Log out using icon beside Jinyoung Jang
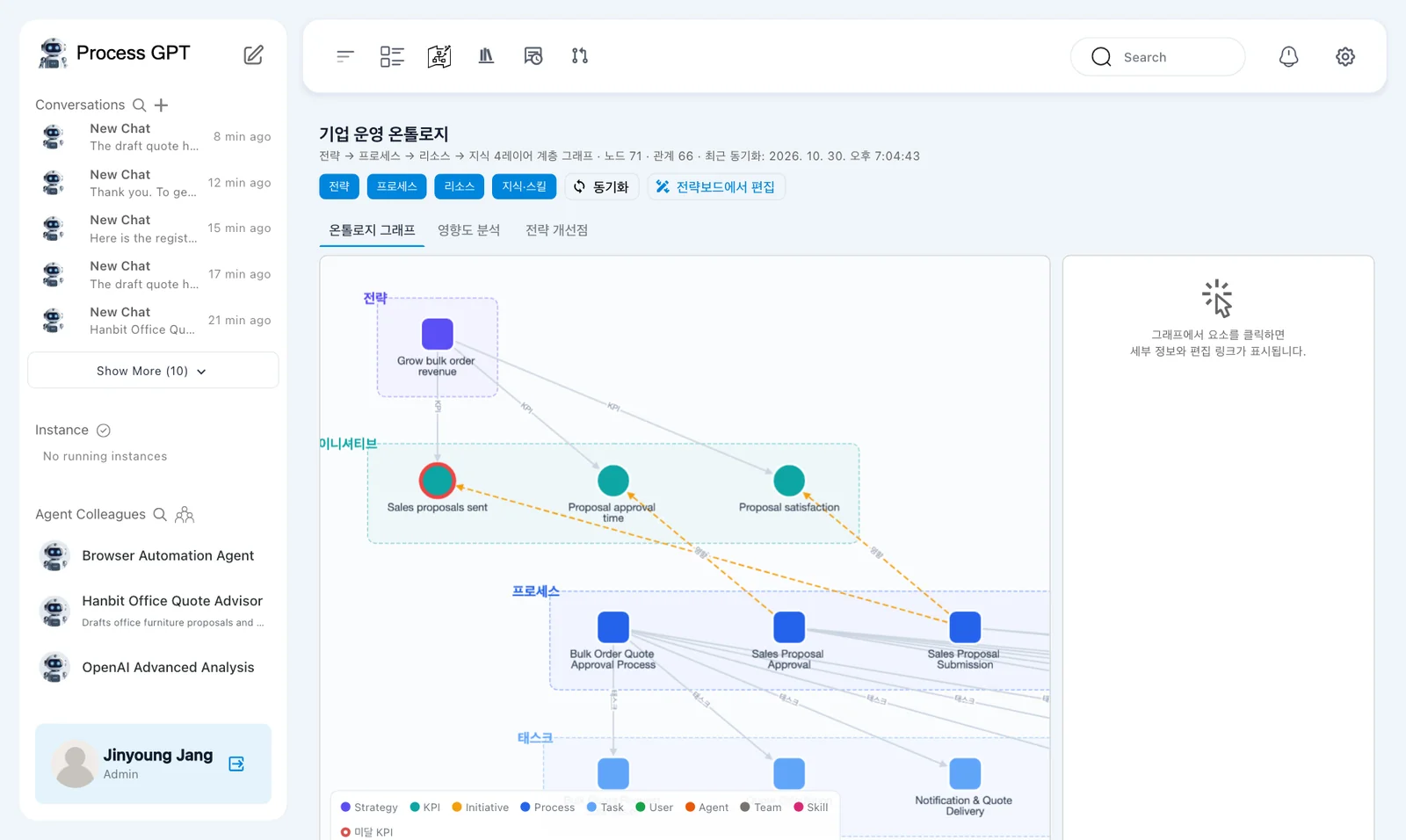 pos(236,764)
